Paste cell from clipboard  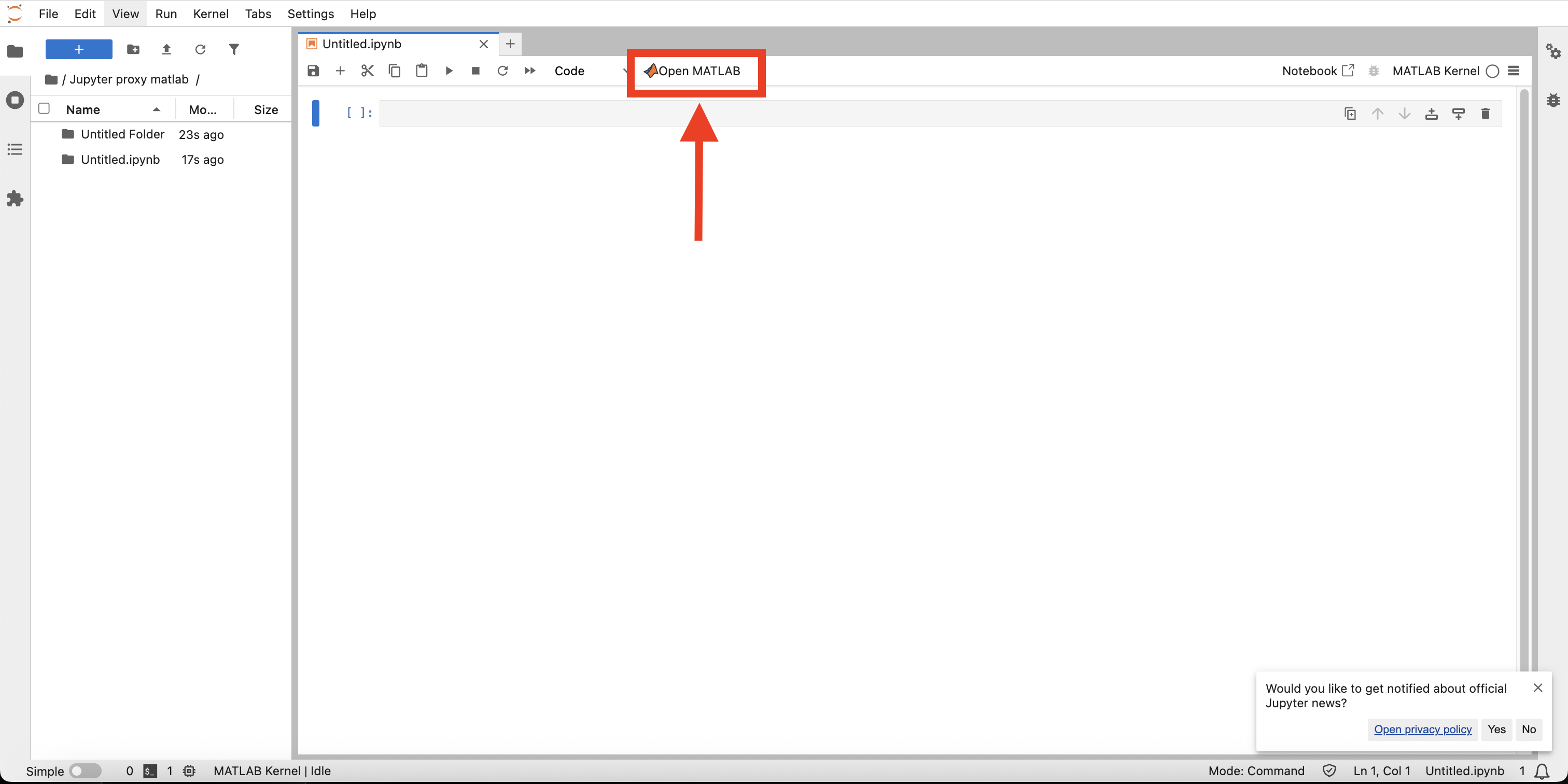point(421,71)
